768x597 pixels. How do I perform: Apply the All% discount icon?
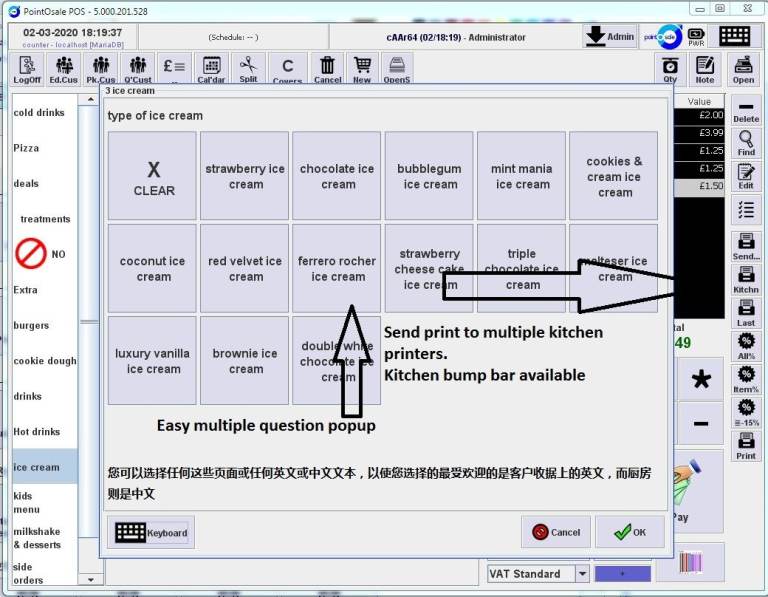746,347
